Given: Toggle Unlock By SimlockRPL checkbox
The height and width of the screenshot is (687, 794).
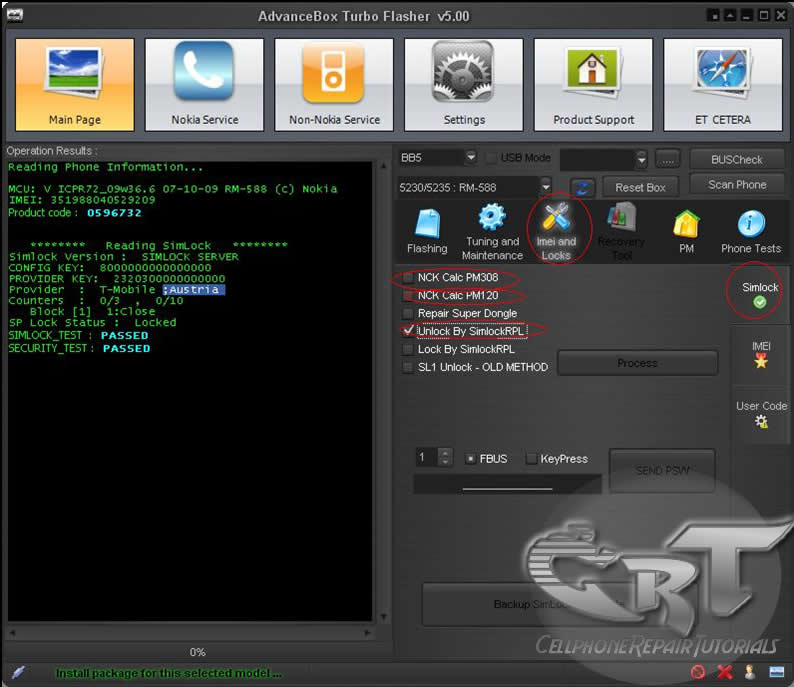Looking at the screenshot, I should [408, 331].
